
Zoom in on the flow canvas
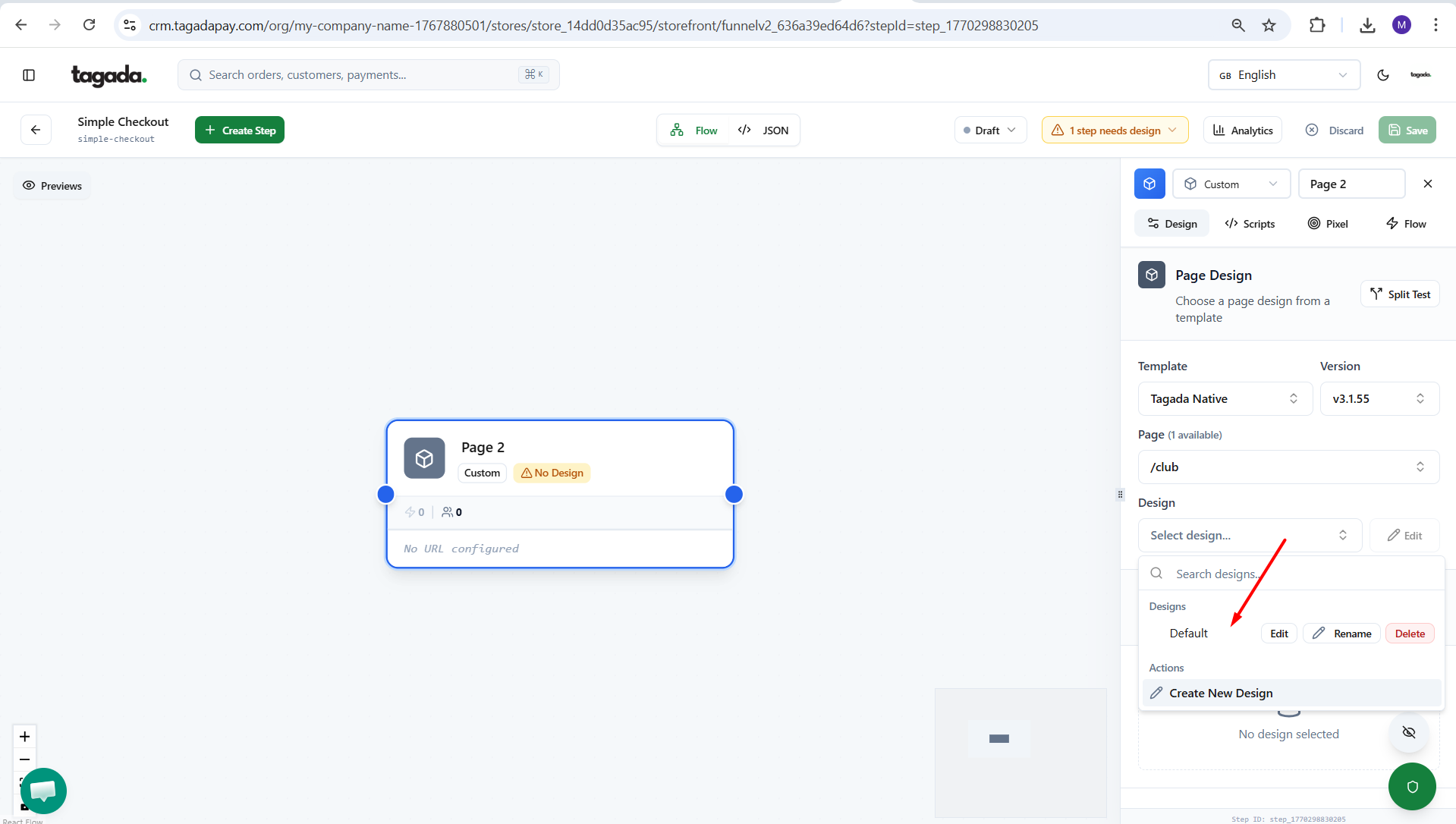(24, 737)
